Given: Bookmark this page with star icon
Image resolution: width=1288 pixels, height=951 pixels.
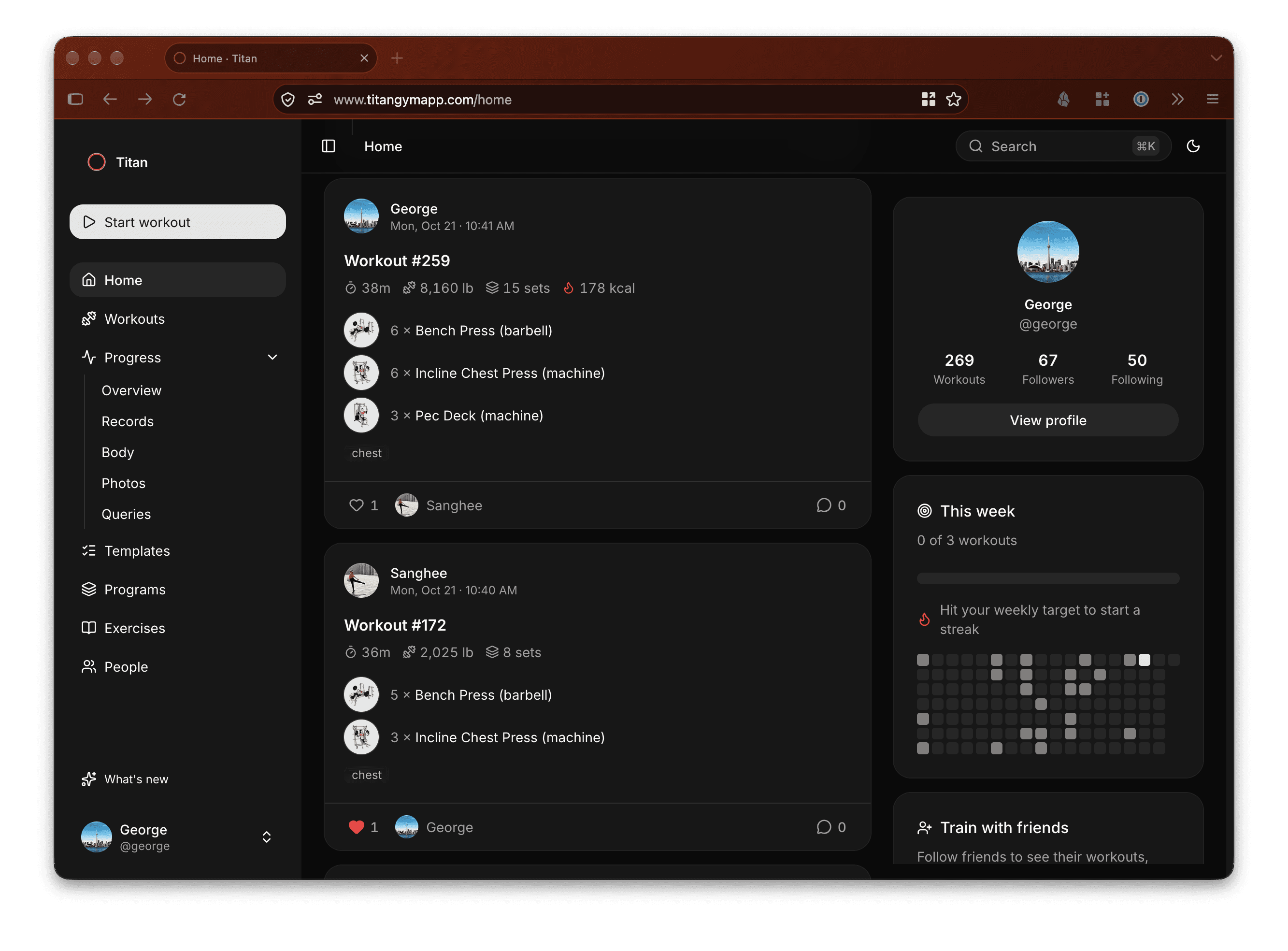Looking at the screenshot, I should pyautogui.click(x=954, y=100).
